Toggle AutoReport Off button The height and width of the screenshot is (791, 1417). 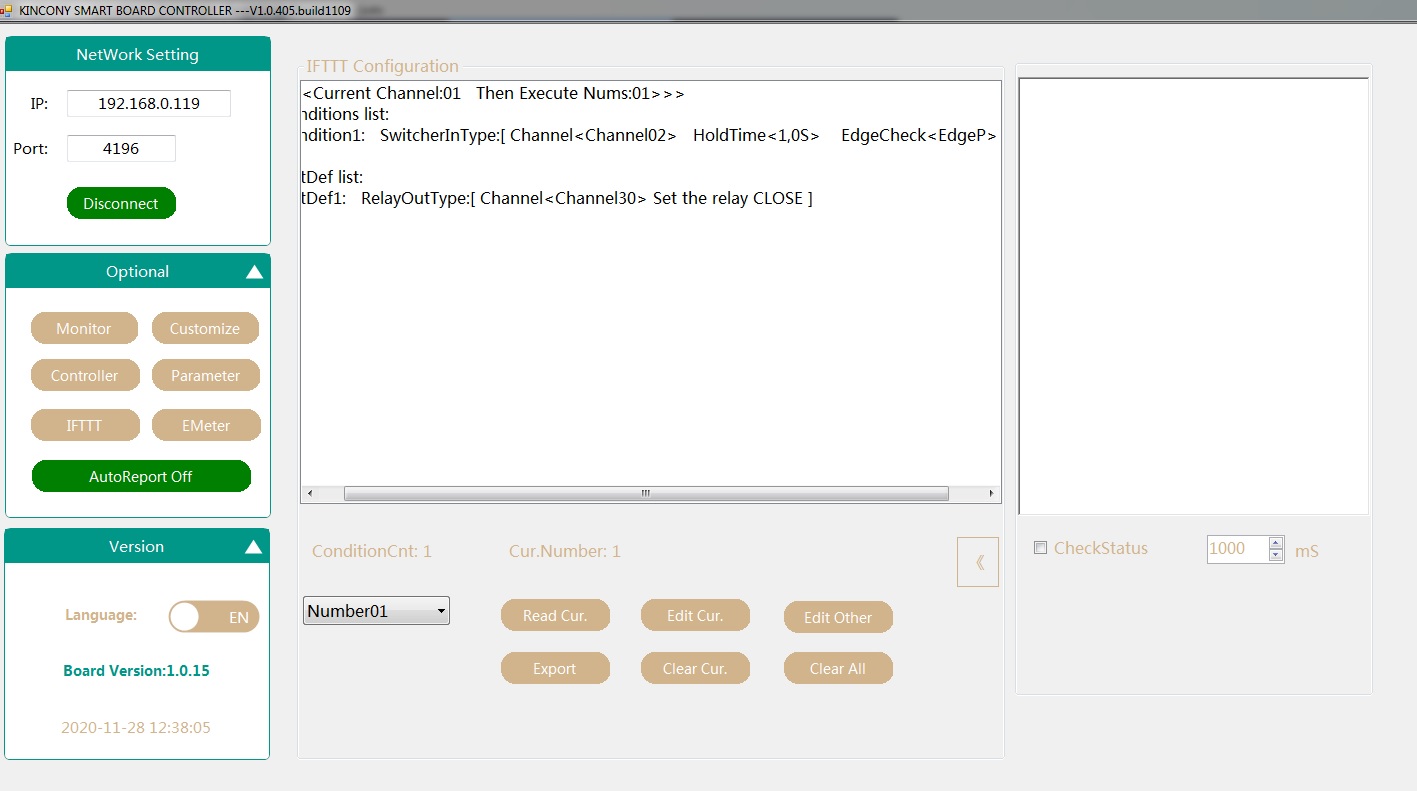pos(141,476)
